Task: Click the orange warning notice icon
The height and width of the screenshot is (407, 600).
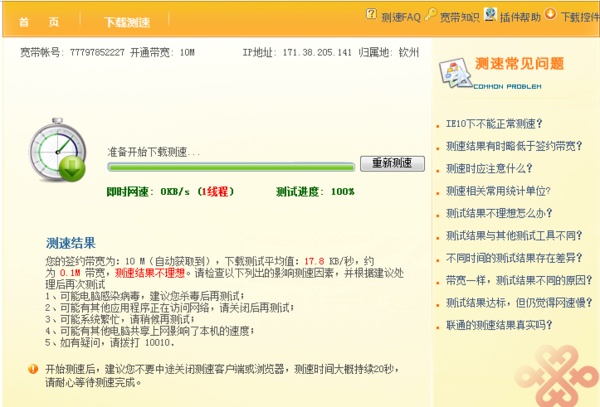Action: click(33, 369)
